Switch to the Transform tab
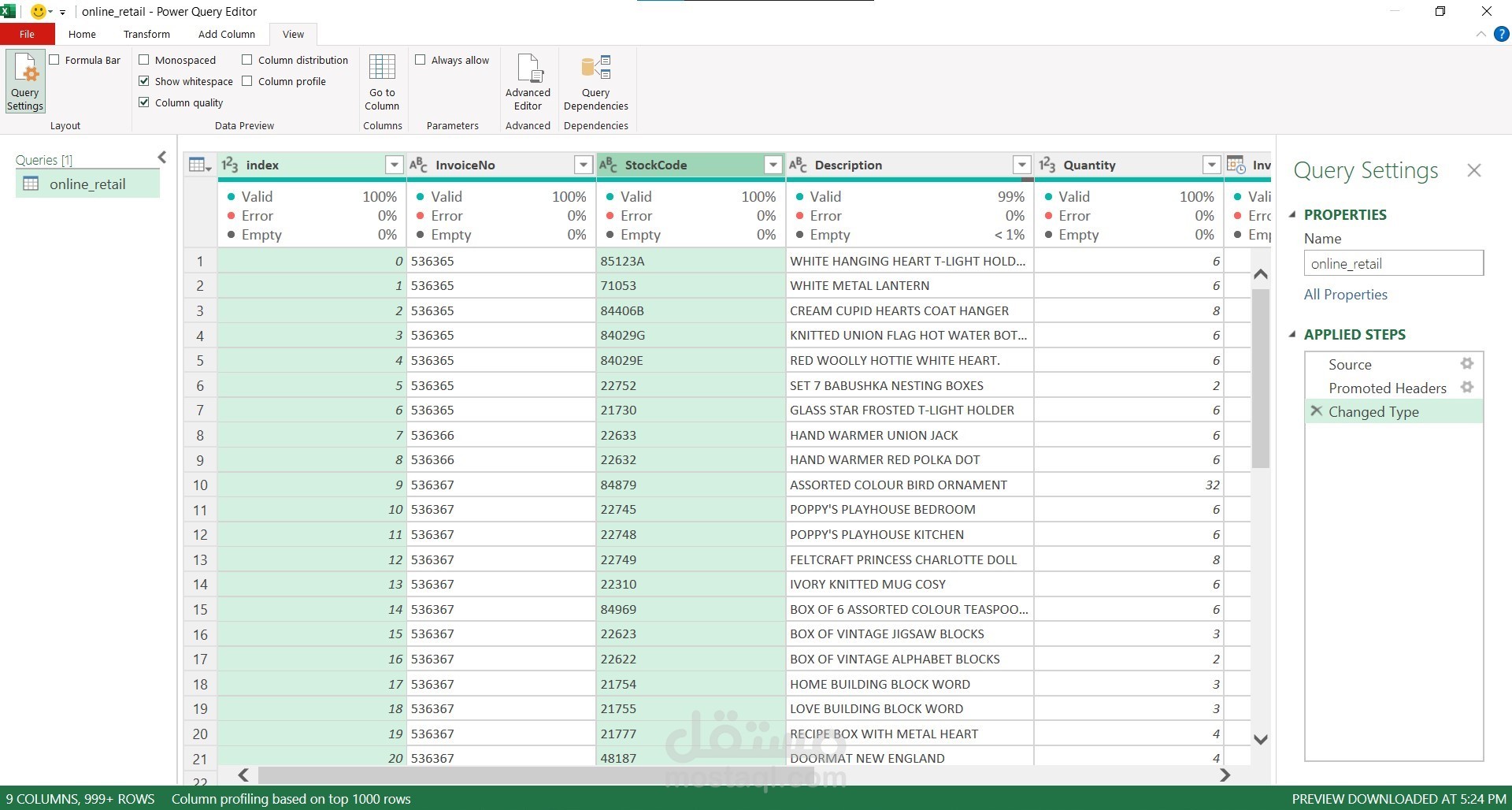 click(146, 34)
